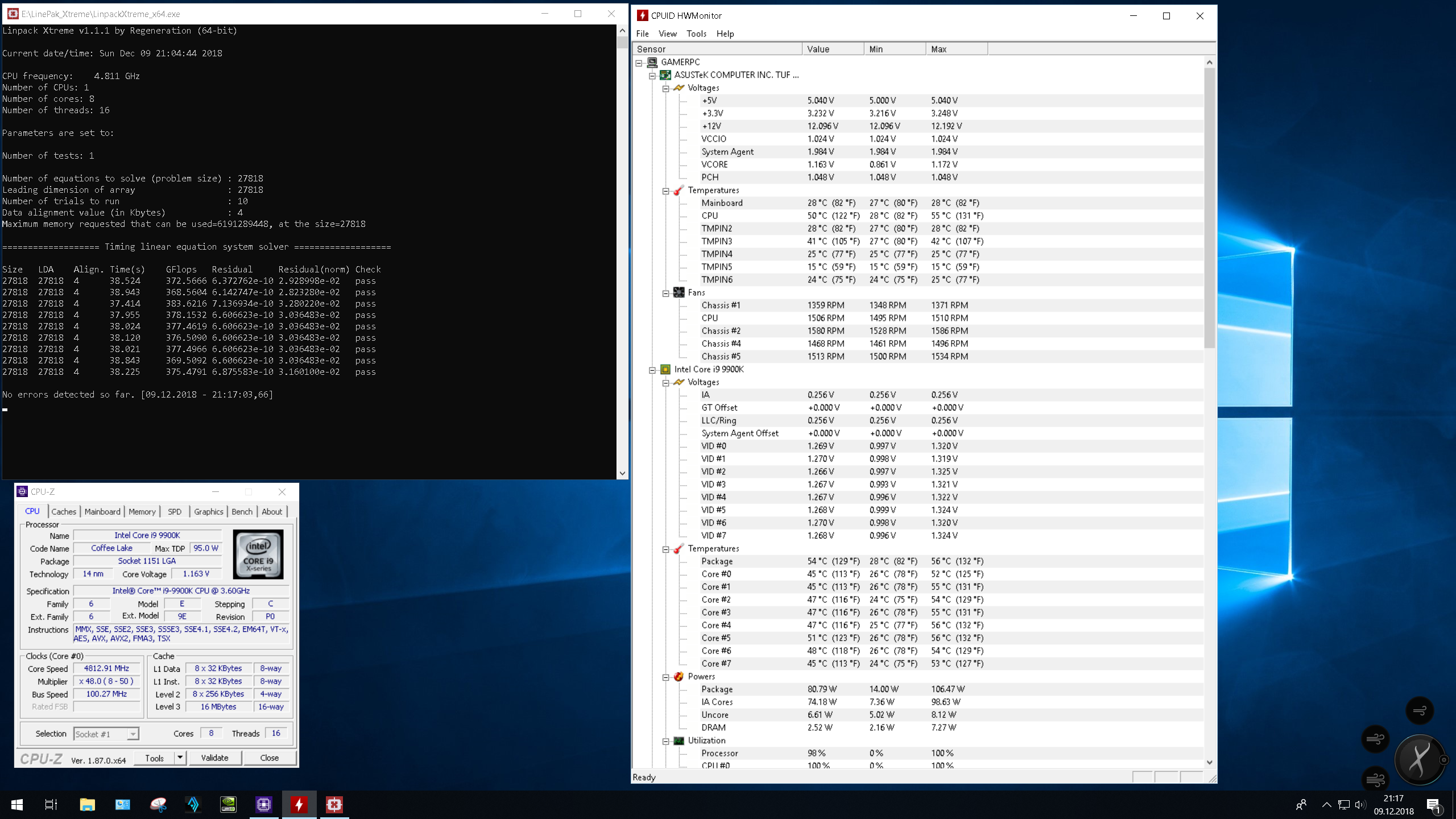
Task: Open the taskbar clock showing 21:17
Action: pos(1393,805)
